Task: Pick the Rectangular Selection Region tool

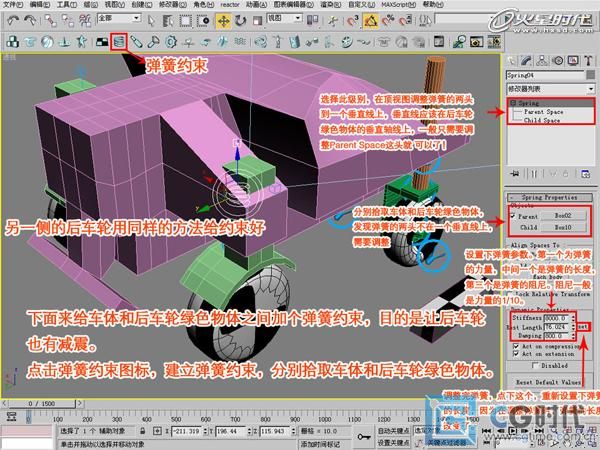Action: tap(186, 20)
